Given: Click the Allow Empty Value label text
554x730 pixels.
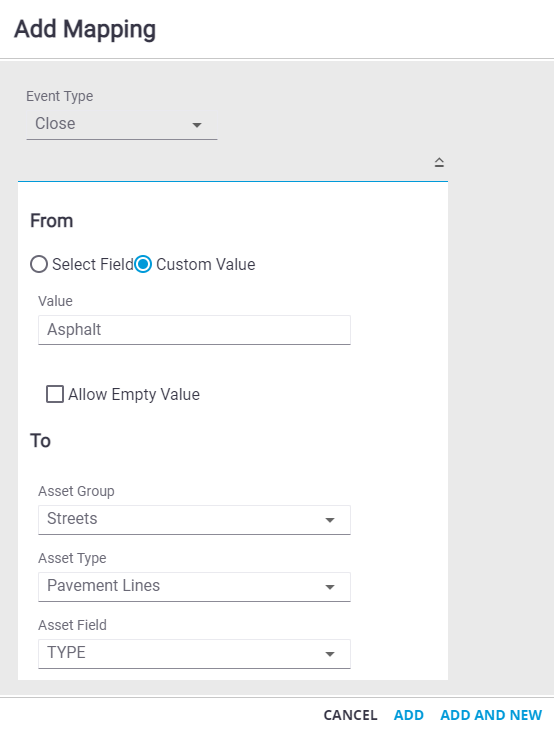Looking at the screenshot, I should click(134, 394).
